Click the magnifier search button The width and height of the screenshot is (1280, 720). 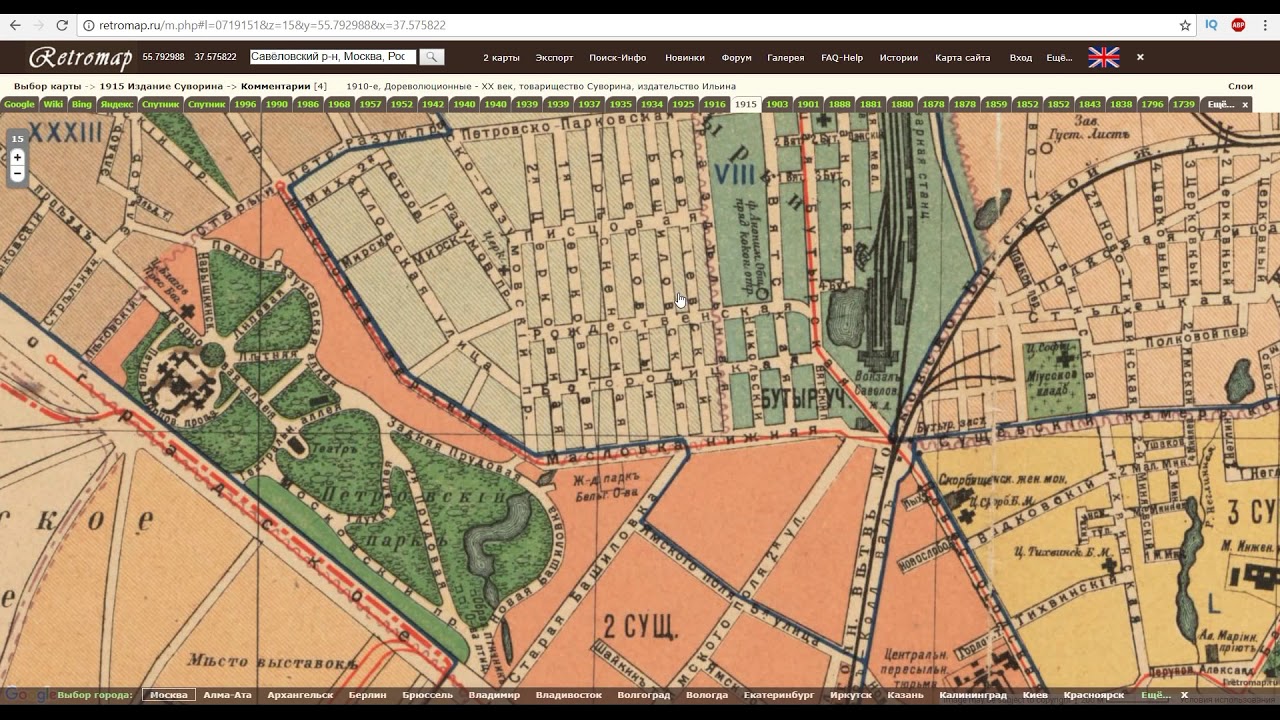tap(431, 57)
